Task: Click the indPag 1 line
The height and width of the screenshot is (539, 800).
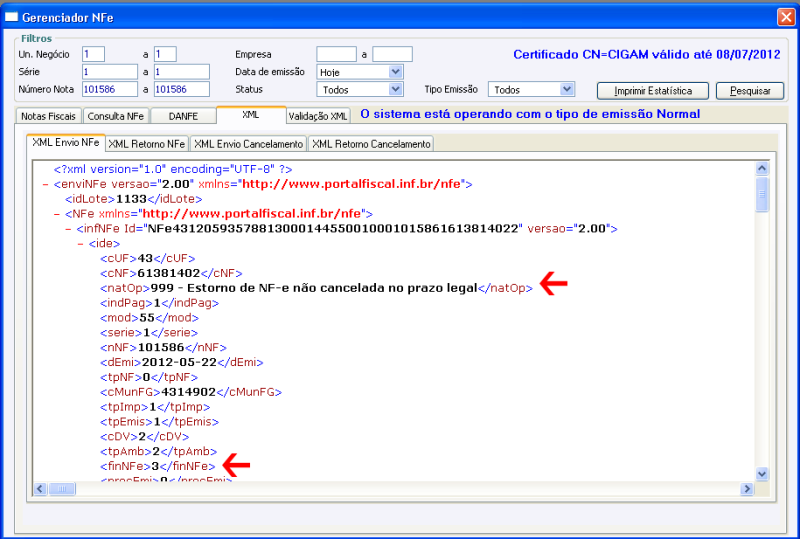Action: (x=160, y=303)
